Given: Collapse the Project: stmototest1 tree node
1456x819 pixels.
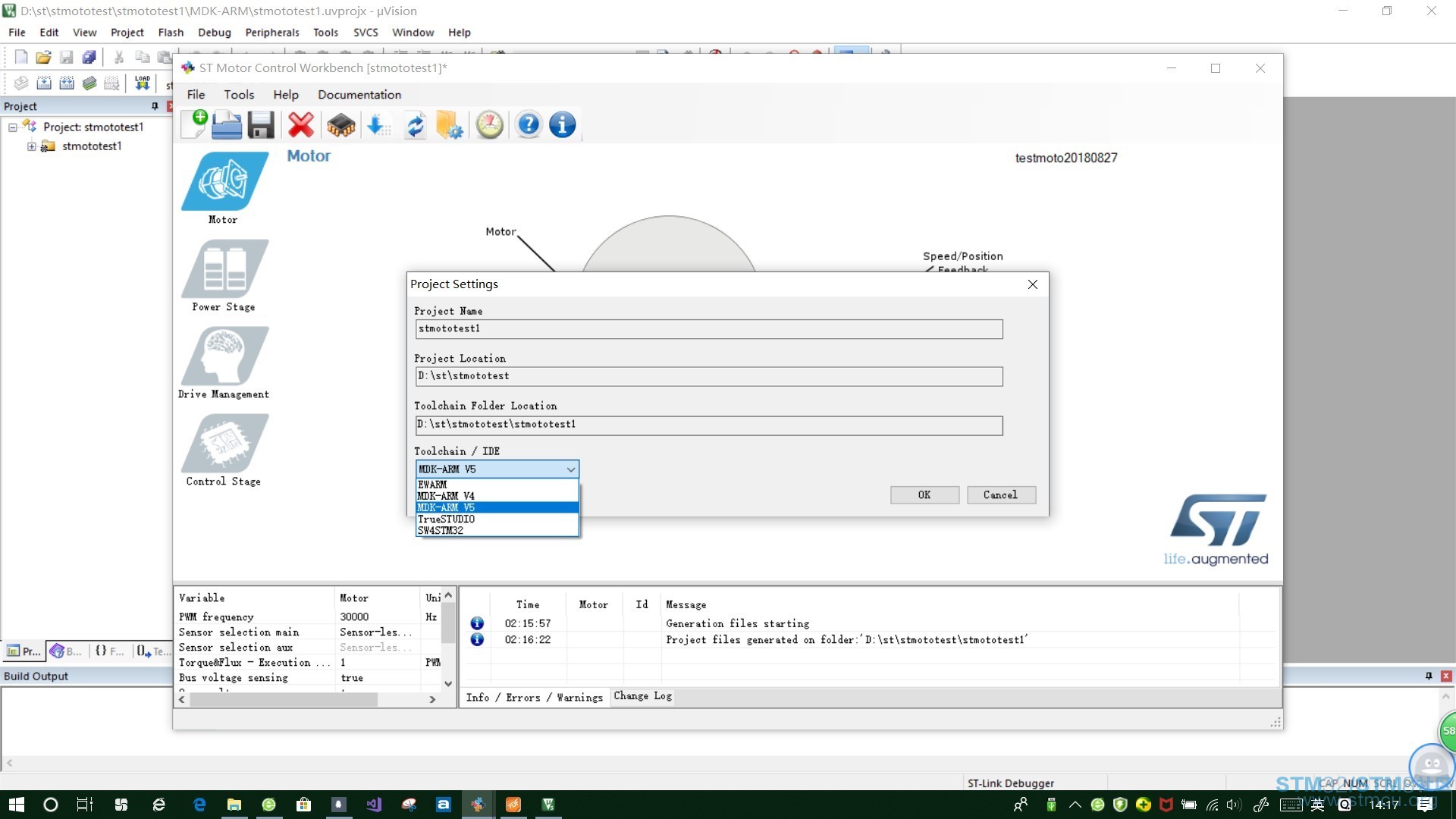Looking at the screenshot, I should [13, 127].
